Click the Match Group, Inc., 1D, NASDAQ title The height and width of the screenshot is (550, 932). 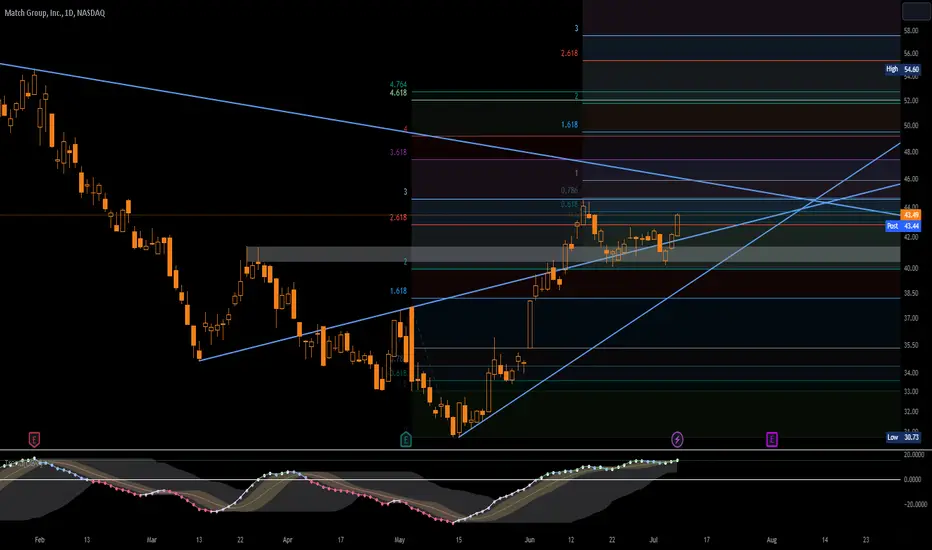pyautogui.click(x=55, y=13)
